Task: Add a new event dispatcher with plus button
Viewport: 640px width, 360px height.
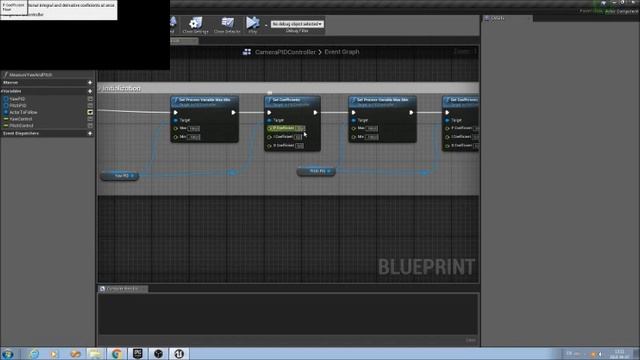Action: (x=90, y=133)
